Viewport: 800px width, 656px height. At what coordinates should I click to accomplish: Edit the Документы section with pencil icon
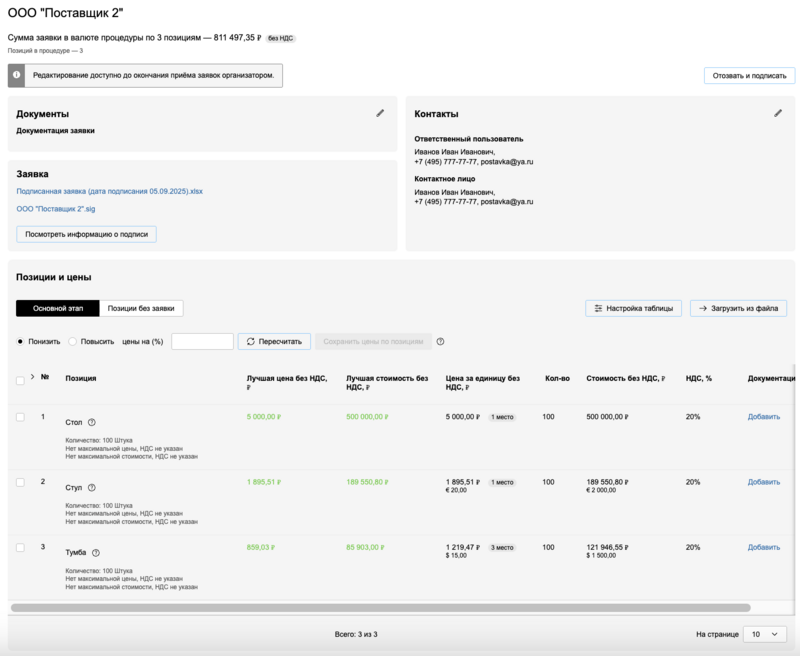380,114
